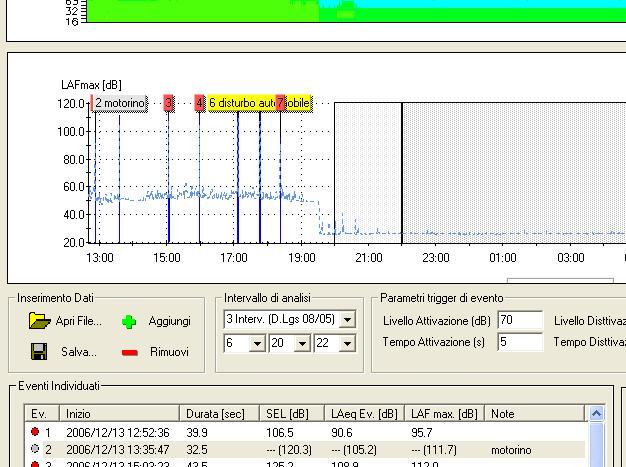The width and height of the screenshot is (626, 467).
Task: Sort by the SEL [dB] column header
Action: pyautogui.click(x=292, y=414)
